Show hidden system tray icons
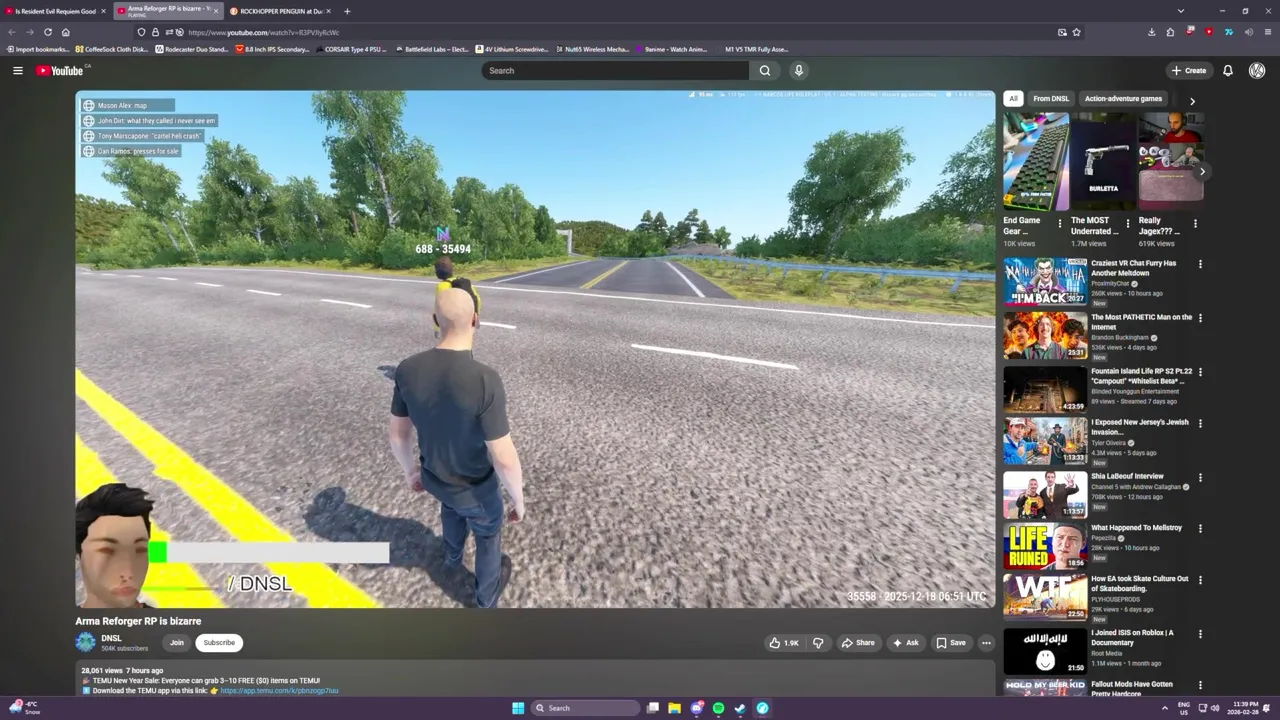This screenshot has height=720, width=1280. coord(1164,708)
